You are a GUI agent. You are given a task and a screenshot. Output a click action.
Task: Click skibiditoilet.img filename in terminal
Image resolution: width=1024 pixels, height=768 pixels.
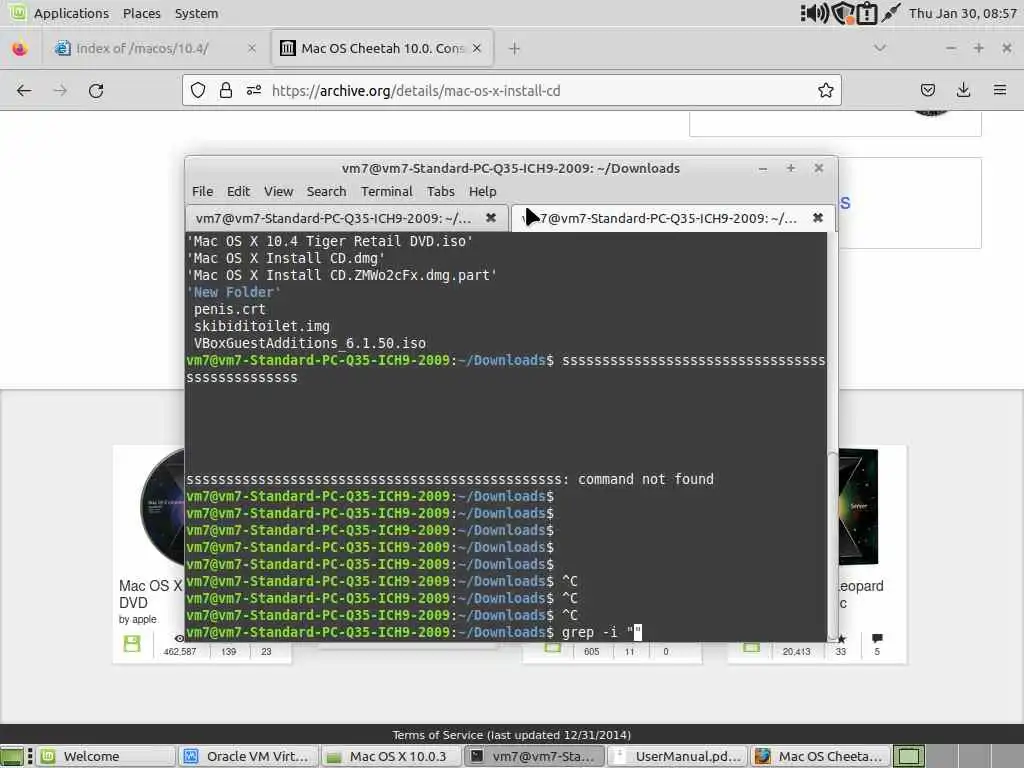click(x=262, y=326)
